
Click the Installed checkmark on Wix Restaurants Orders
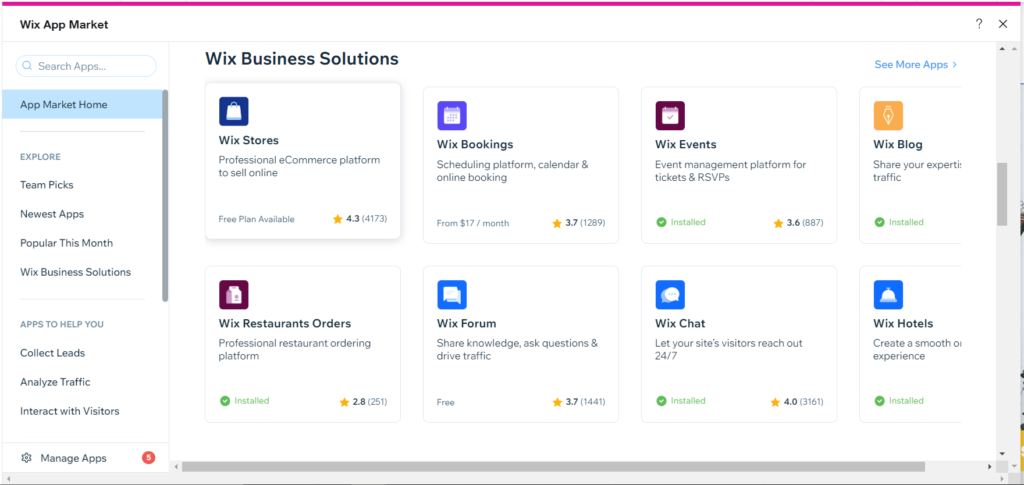coord(225,401)
